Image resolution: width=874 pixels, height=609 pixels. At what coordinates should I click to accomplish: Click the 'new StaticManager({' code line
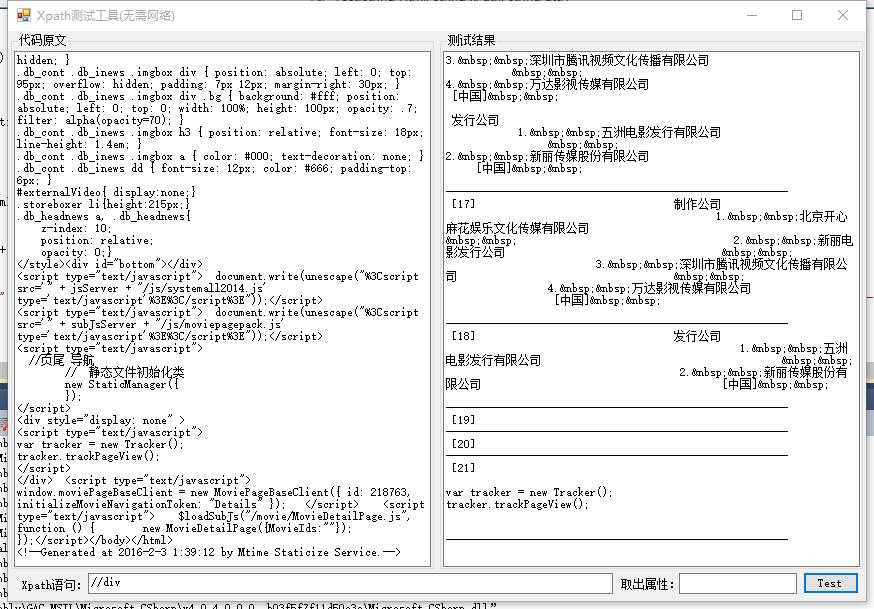(x=122, y=384)
